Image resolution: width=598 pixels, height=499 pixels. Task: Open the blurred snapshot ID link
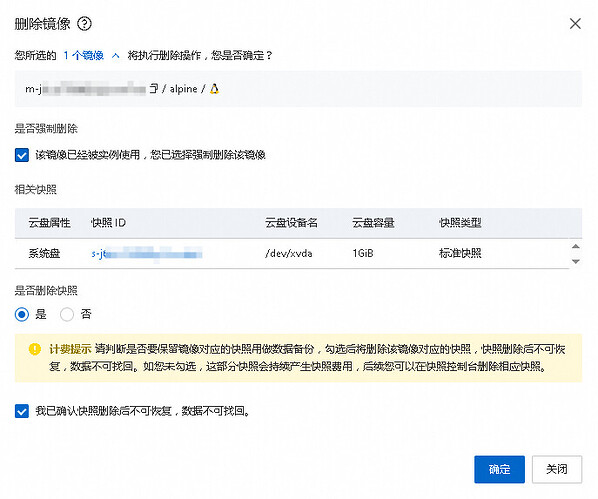pos(146,254)
